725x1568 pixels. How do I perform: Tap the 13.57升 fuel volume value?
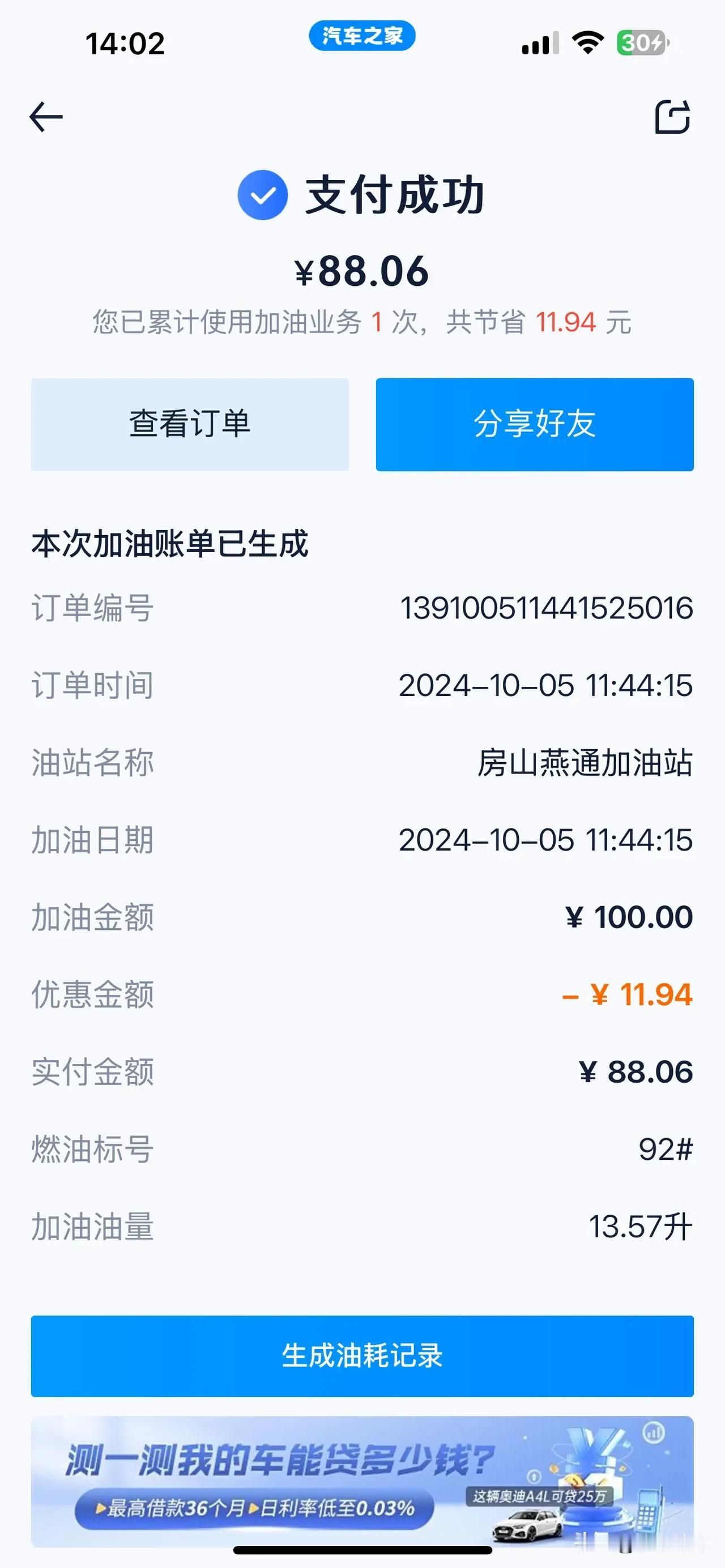coord(641,1227)
